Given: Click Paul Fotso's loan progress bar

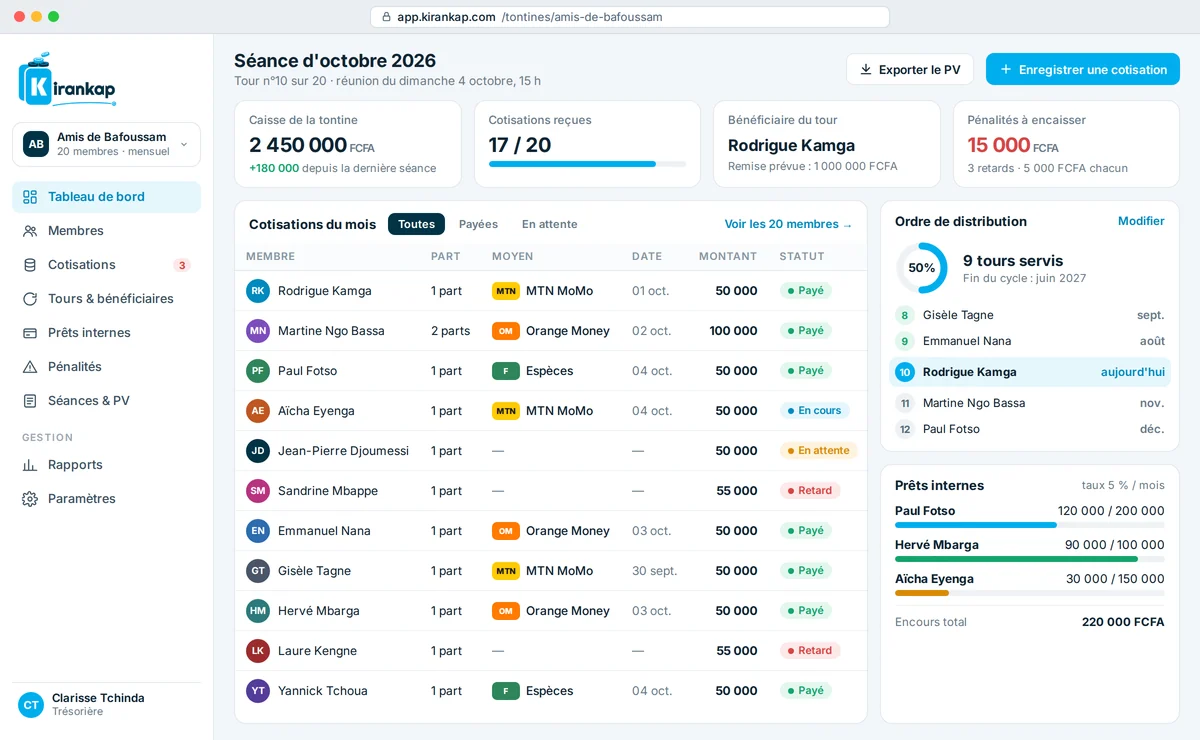Looking at the screenshot, I should pyautogui.click(x=1030, y=525).
